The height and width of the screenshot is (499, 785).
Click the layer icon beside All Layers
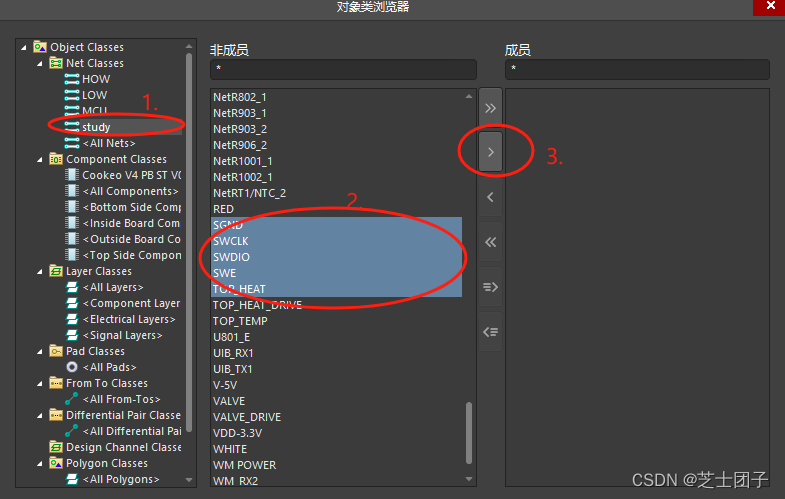pos(72,287)
